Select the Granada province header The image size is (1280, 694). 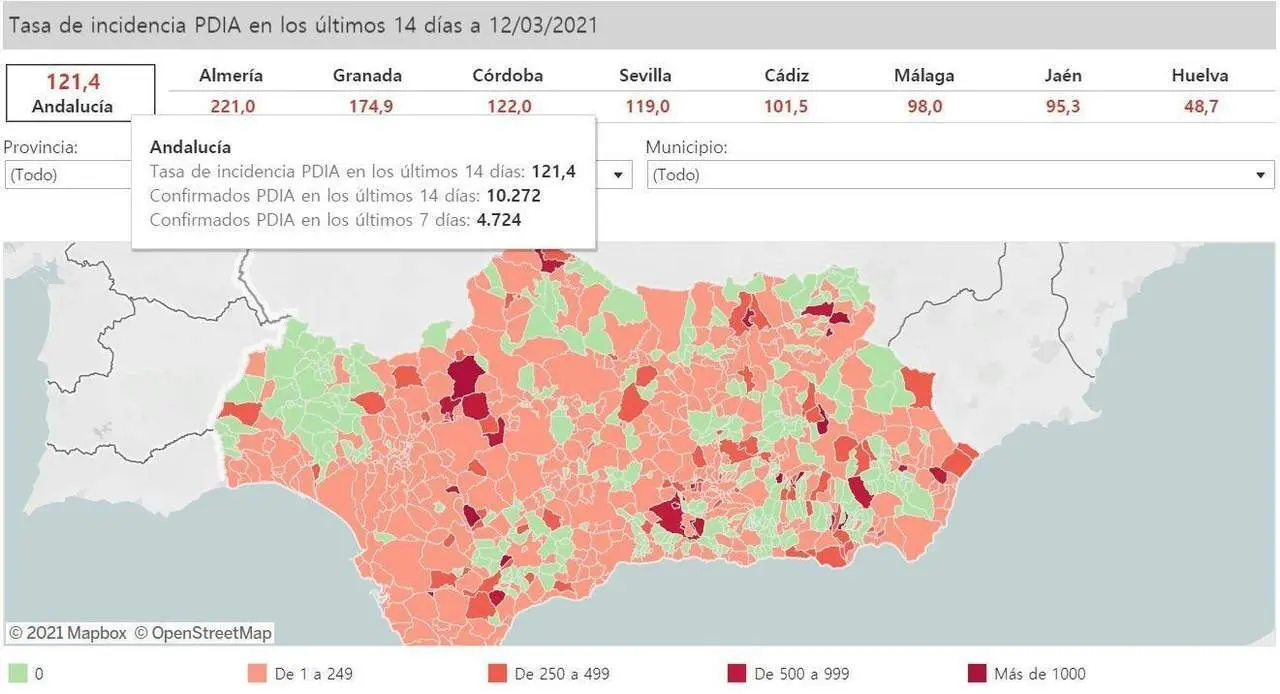point(367,76)
